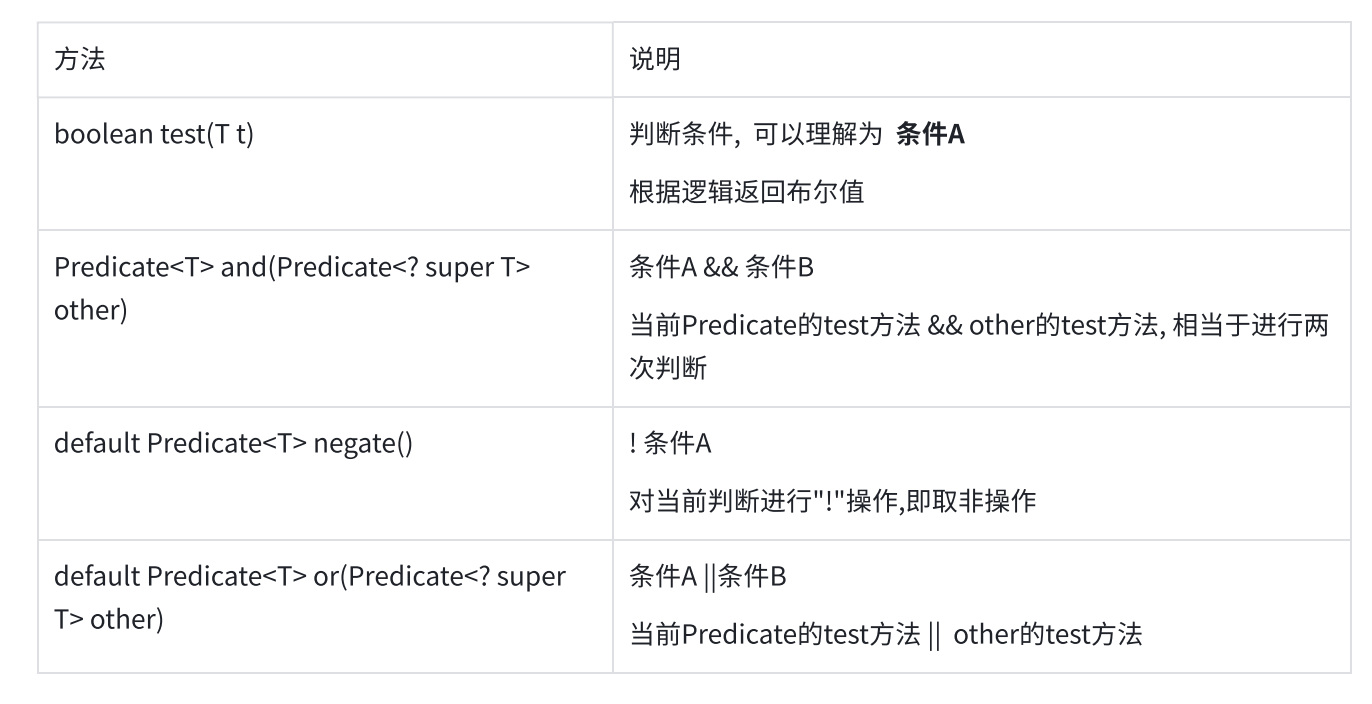
Task: Click the 根据逻辑返回布尔值 description line
Action: [746, 192]
